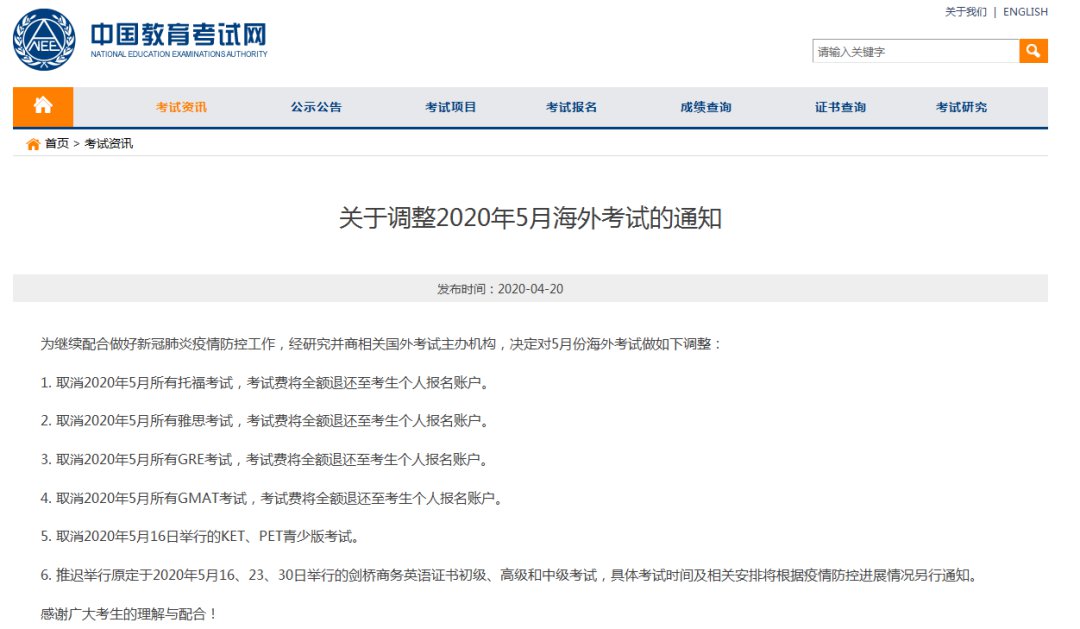Click 考试资讯 in the breadcrumb trail
This screenshot has height=629, width=1080.
tap(108, 144)
